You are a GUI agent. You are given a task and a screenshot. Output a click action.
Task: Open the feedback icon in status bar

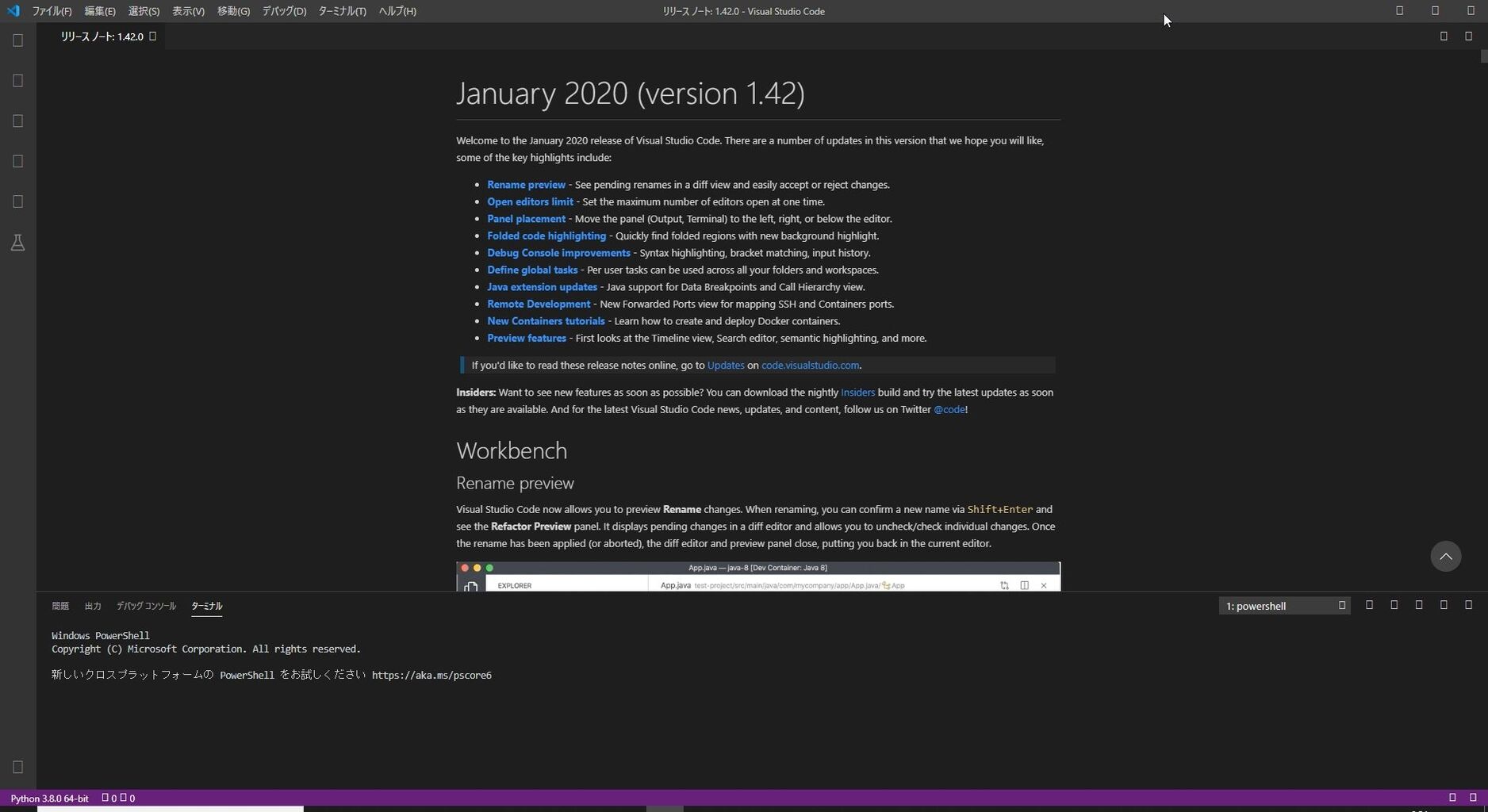pos(1452,798)
